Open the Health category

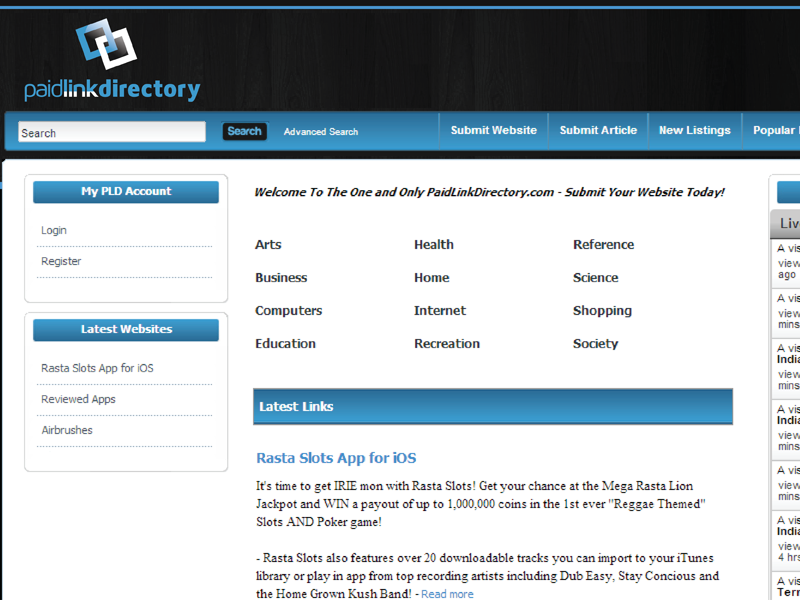pos(434,244)
